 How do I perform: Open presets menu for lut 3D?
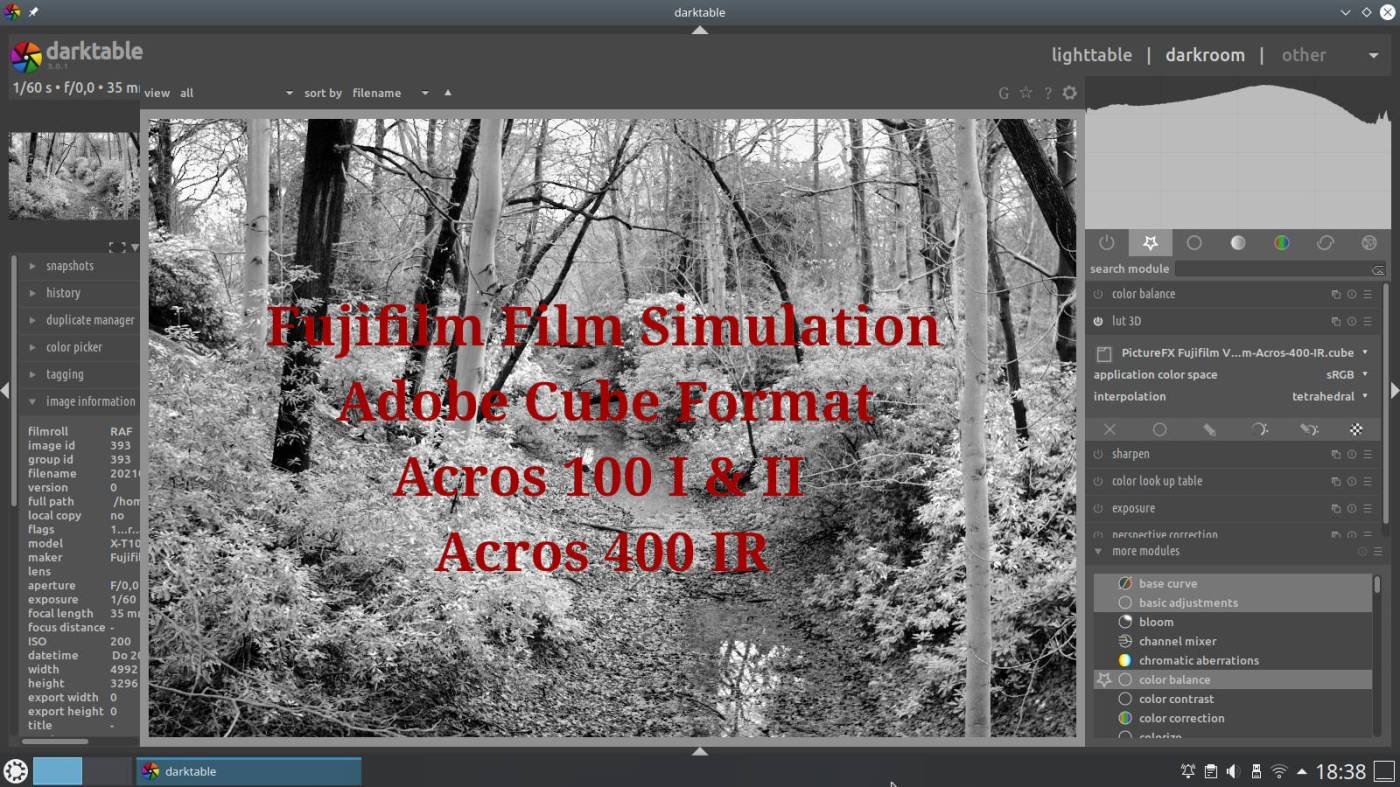coord(1367,321)
